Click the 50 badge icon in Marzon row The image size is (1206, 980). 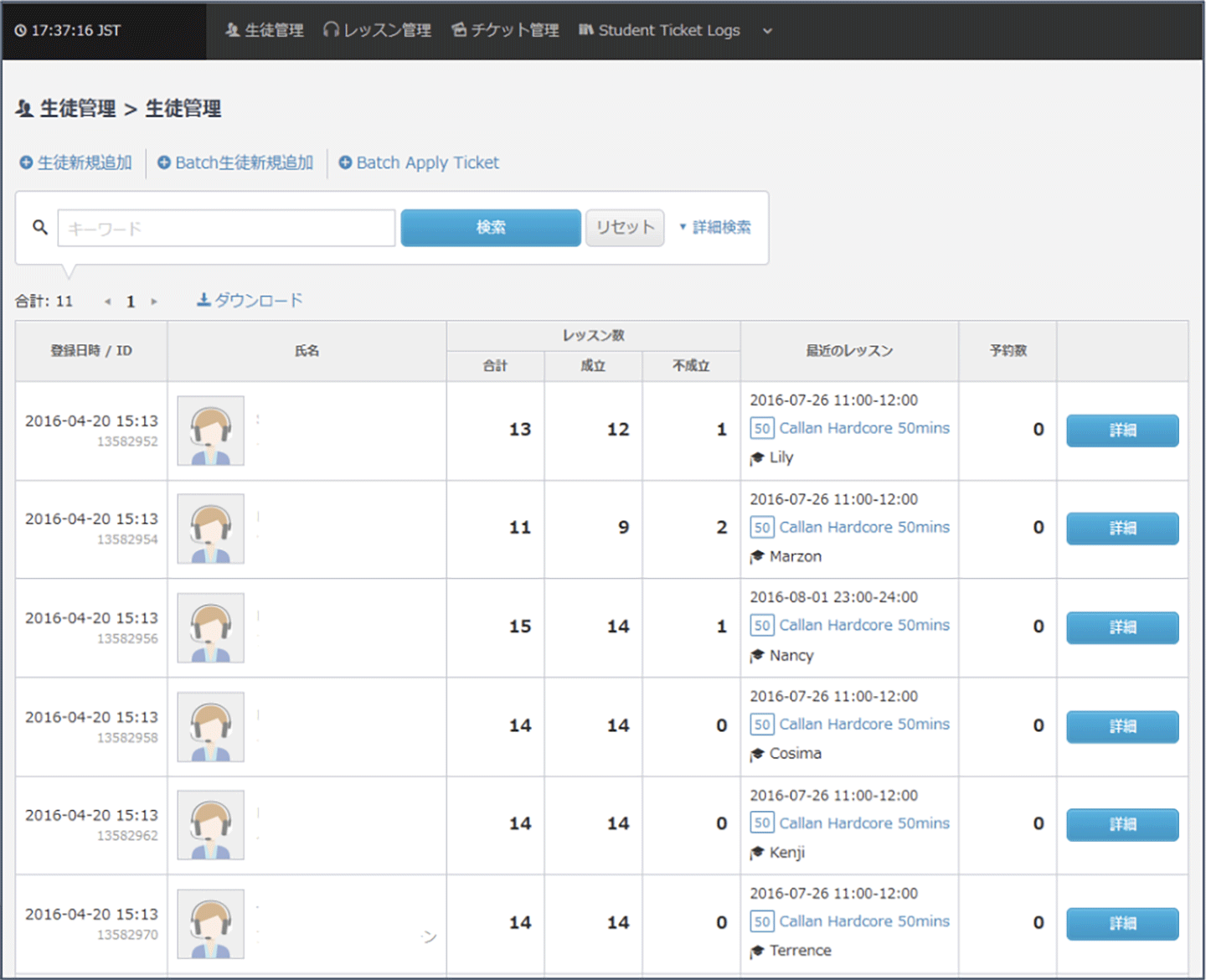tap(762, 527)
